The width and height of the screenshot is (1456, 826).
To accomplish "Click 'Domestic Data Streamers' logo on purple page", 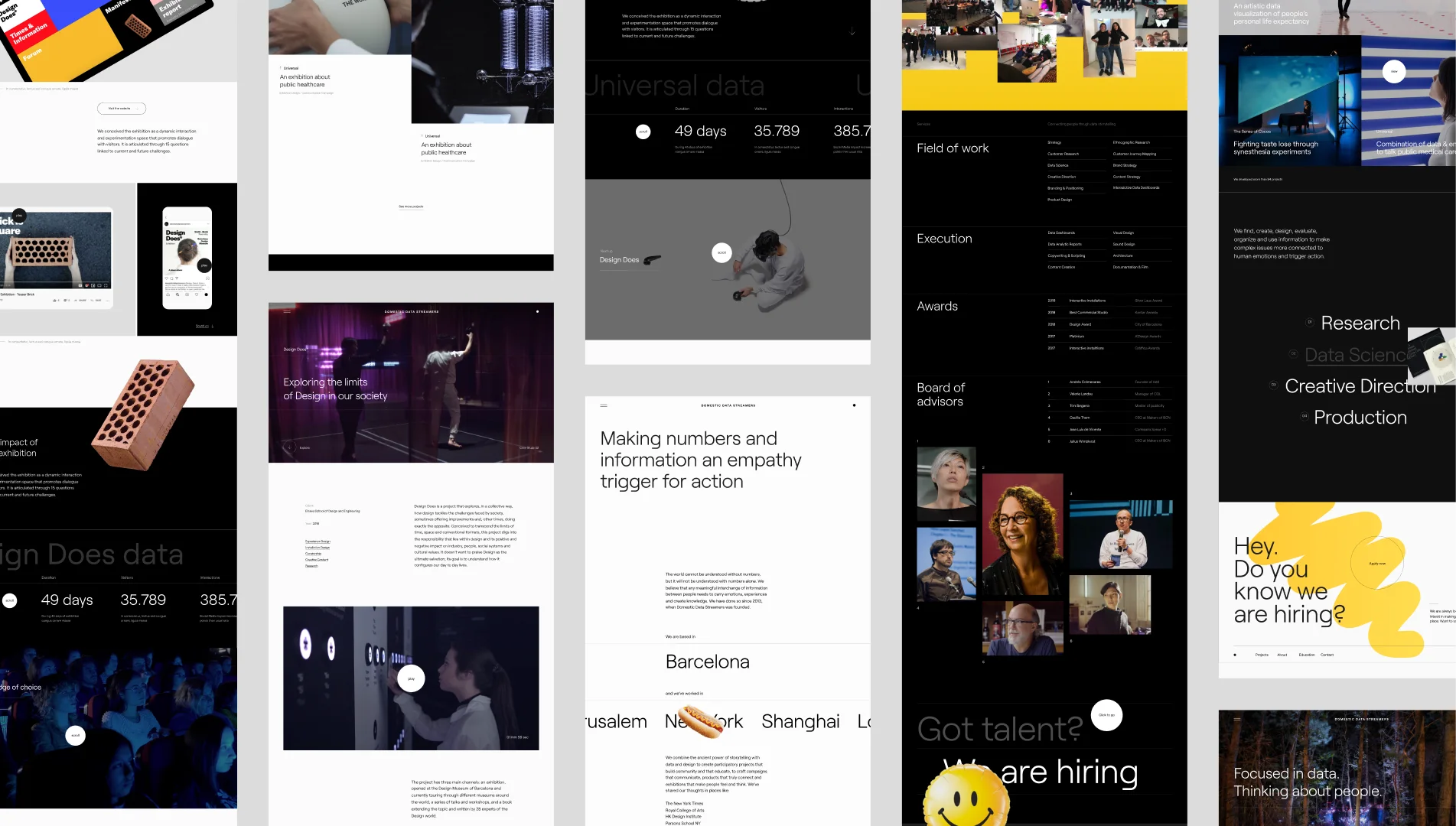I will (x=412, y=311).
